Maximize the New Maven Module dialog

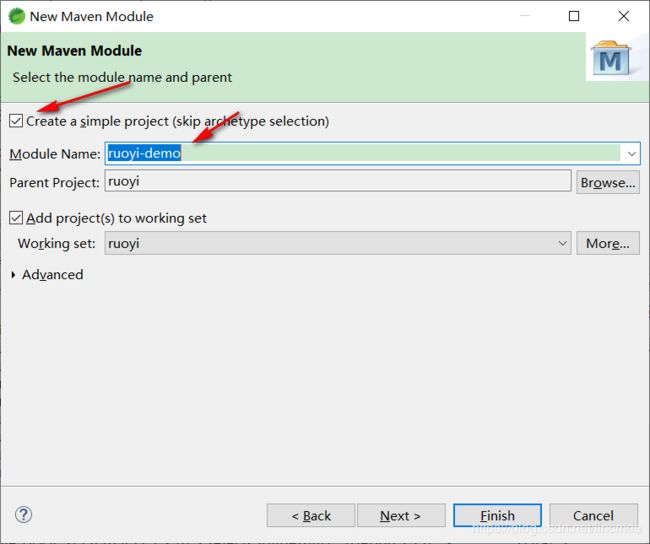(574, 16)
